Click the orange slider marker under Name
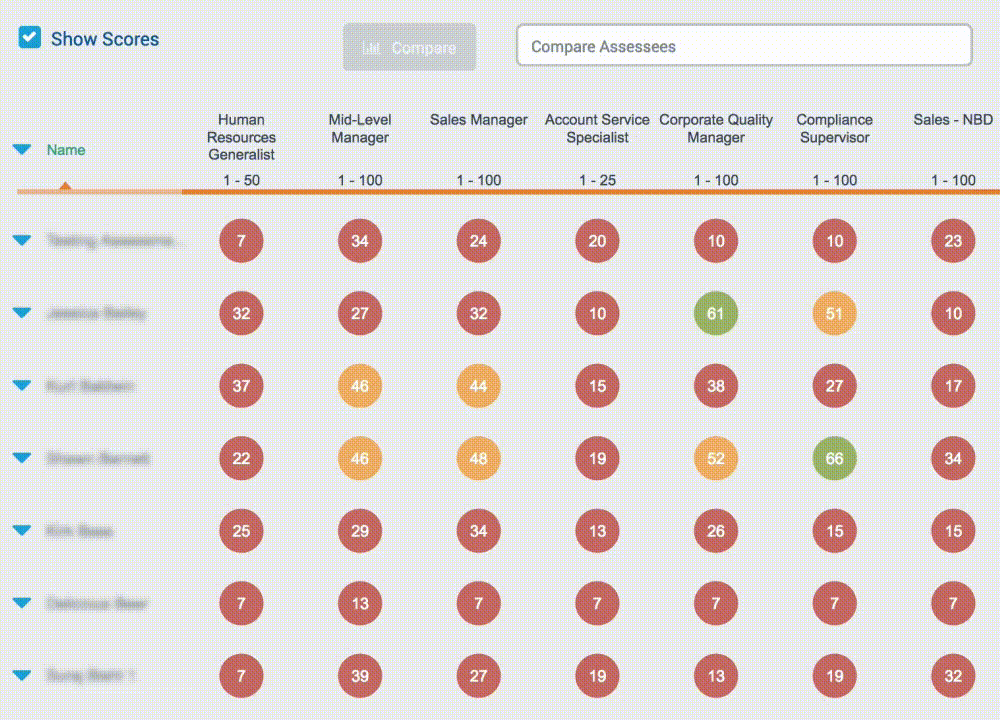The image size is (1000, 720). pos(65,184)
